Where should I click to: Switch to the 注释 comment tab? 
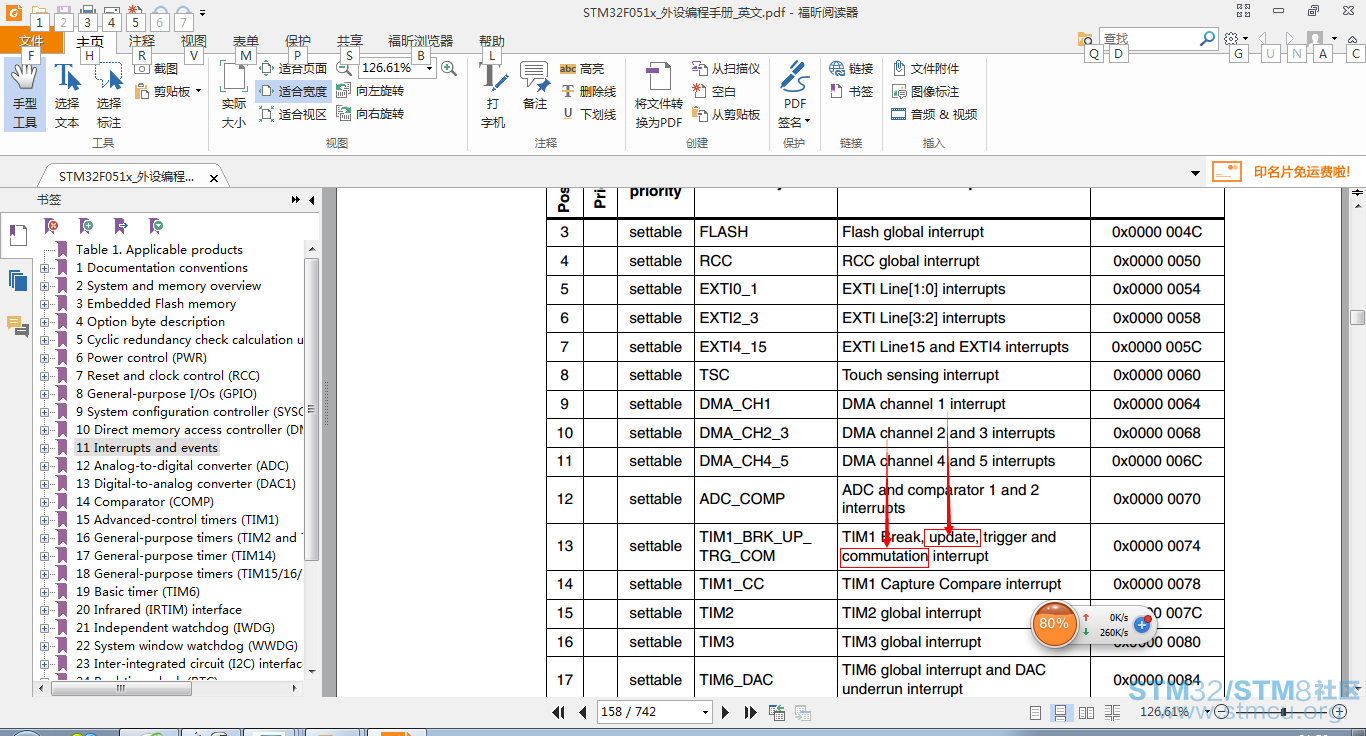click(142, 41)
